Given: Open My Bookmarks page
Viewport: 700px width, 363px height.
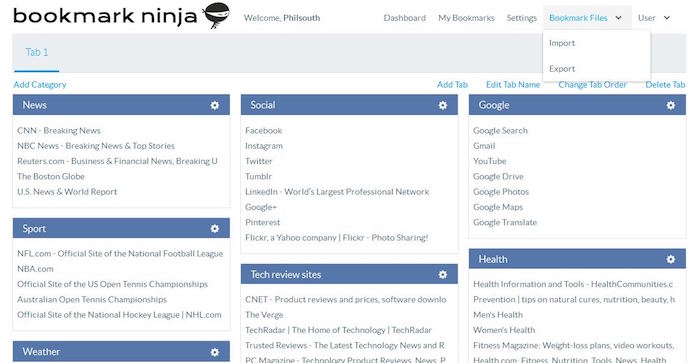Looking at the screenshot, I should [x=466, y=18].
